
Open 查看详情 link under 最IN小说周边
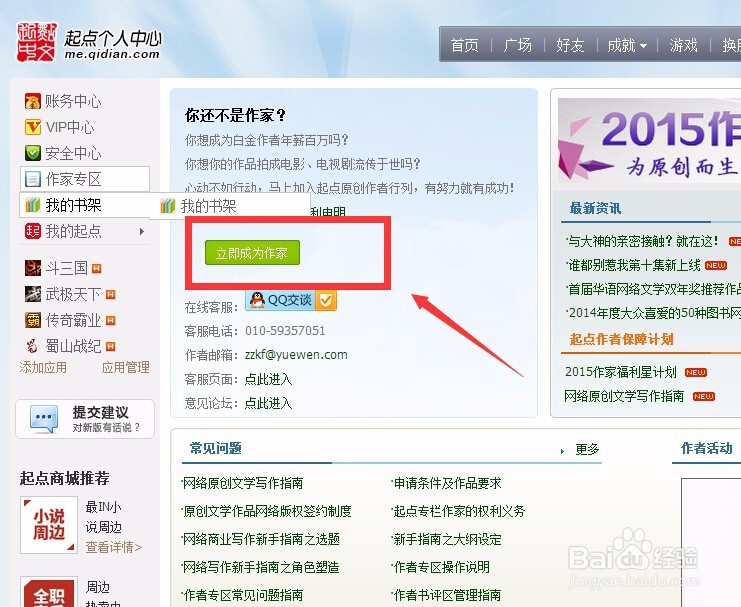(113, 547)
